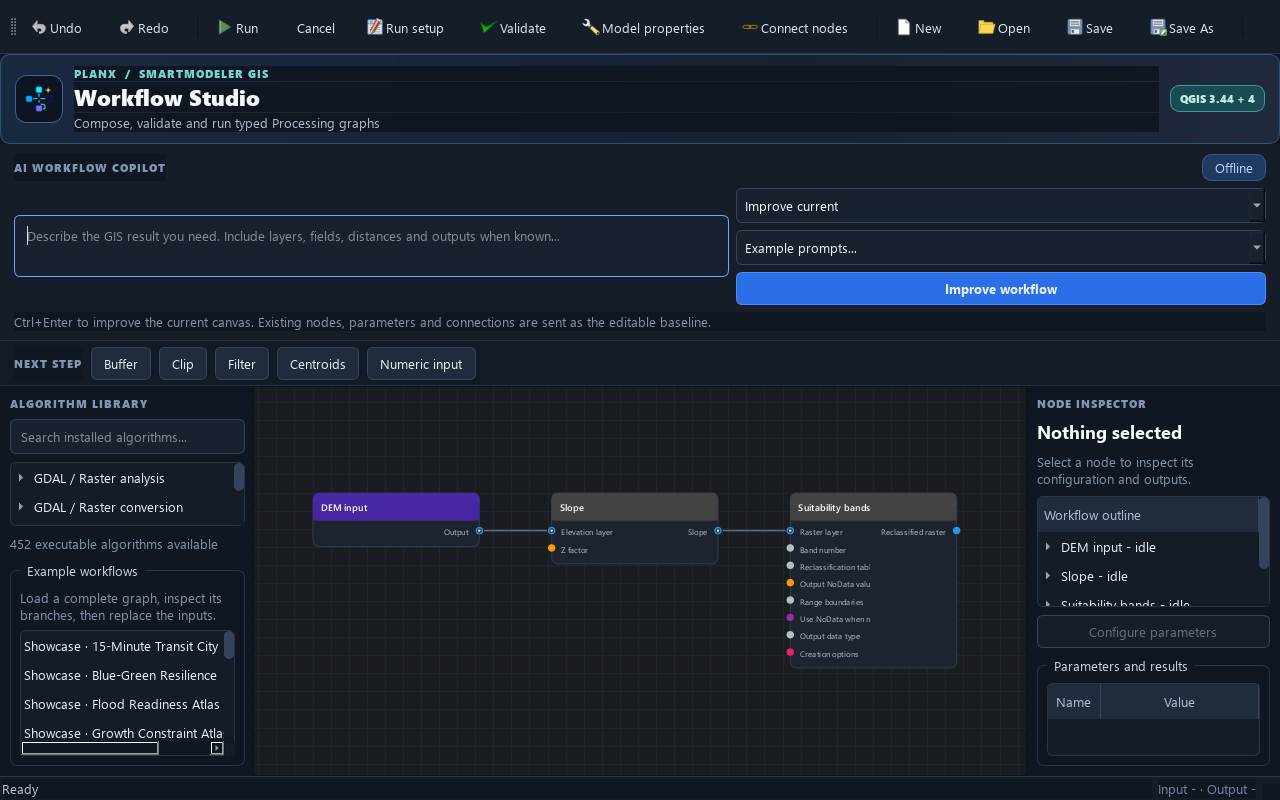1280x800 pixels.
Task: Load Showcase Growth Constraint Atlas
Action: (x=122, y=733)
